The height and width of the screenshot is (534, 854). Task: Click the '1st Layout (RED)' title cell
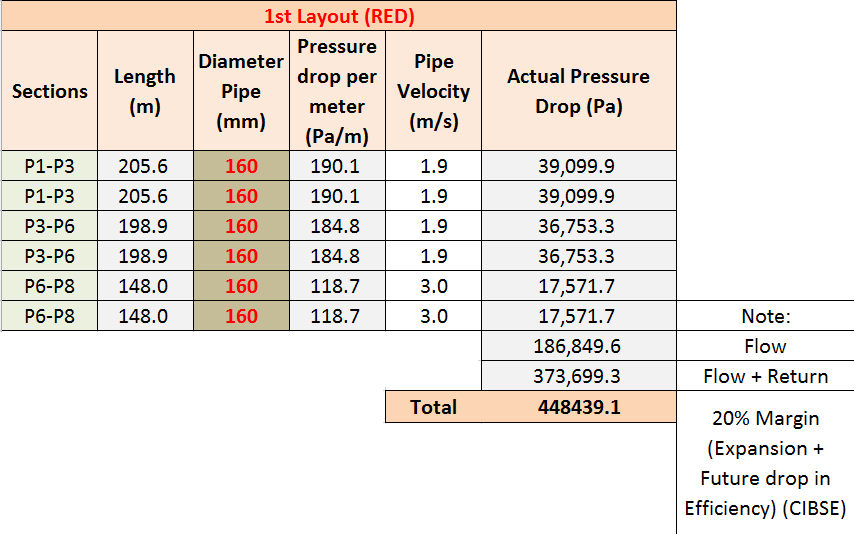tap(338, 16)
